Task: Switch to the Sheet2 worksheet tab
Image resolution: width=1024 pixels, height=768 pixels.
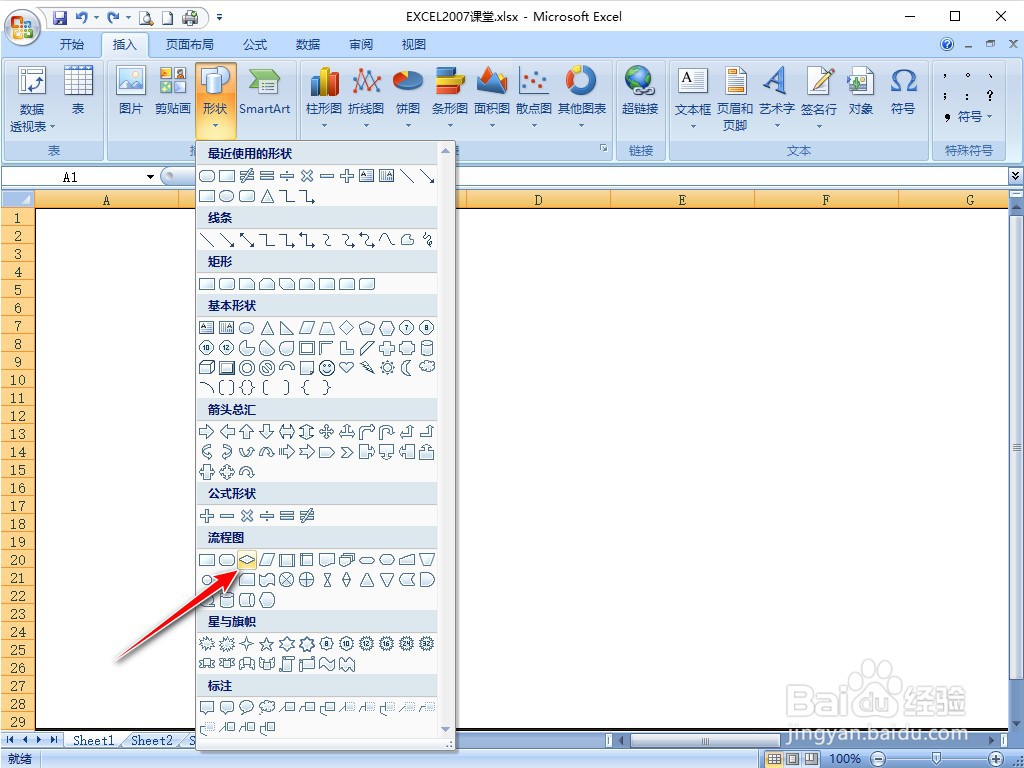Action: tap(152, 740)
